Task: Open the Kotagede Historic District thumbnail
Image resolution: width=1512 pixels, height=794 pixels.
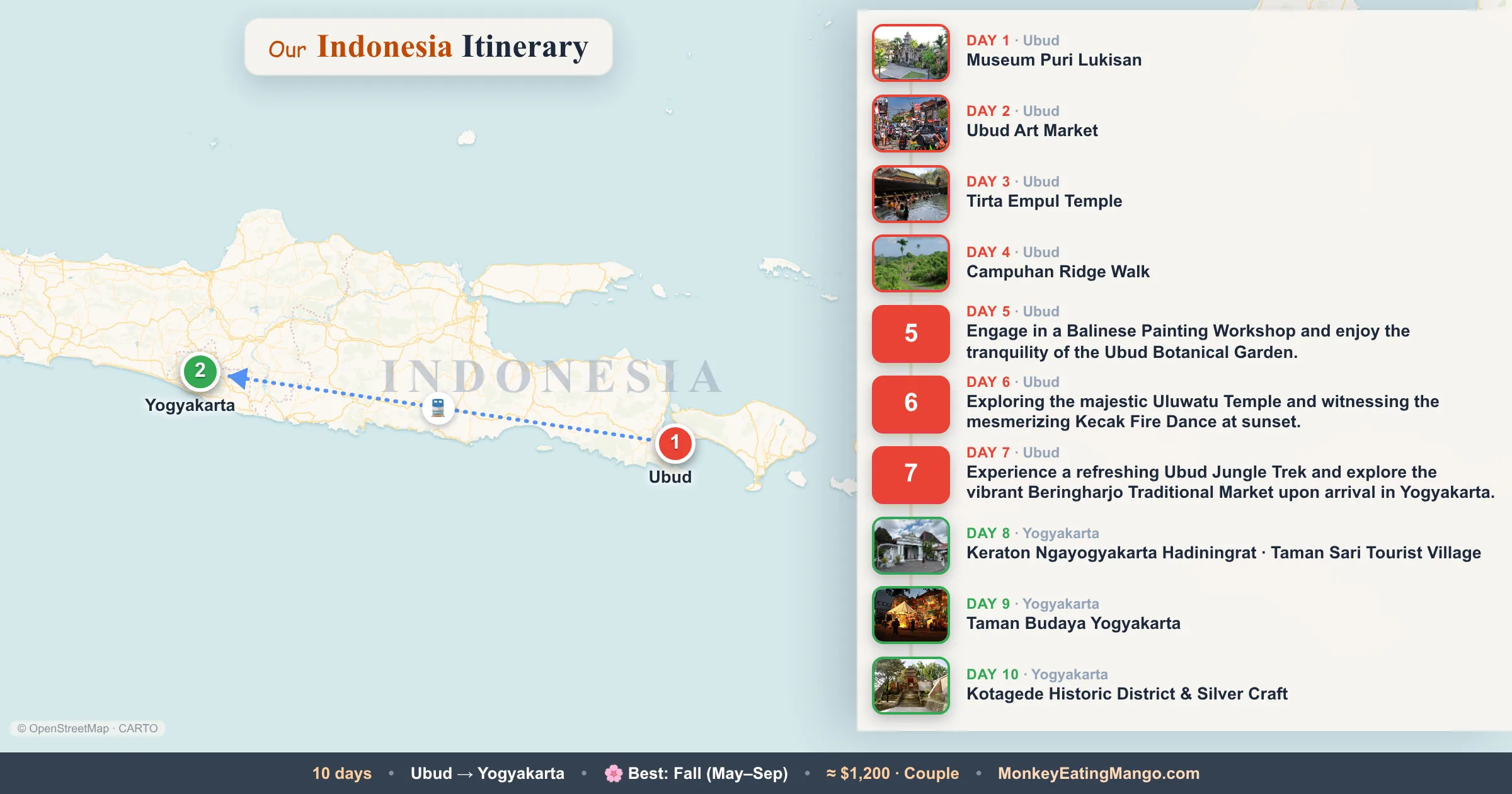Action: click(x=910, y=686)
